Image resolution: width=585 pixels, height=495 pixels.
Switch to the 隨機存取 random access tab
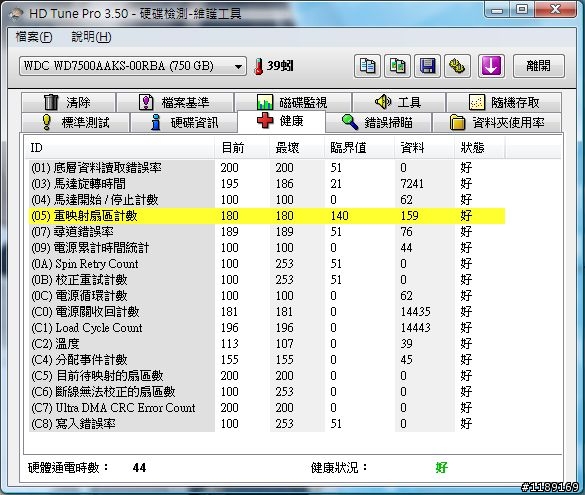tap(504, 102)
